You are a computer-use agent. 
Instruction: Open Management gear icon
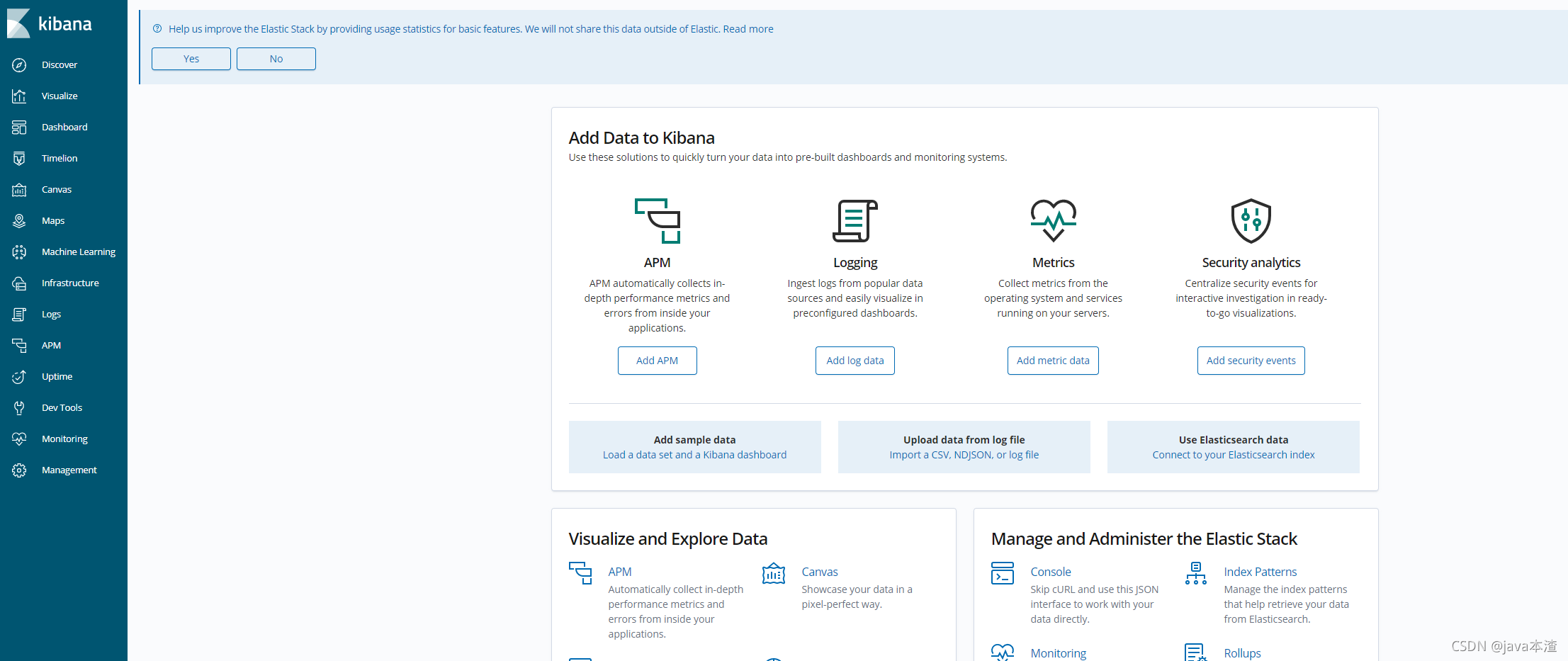19,470
